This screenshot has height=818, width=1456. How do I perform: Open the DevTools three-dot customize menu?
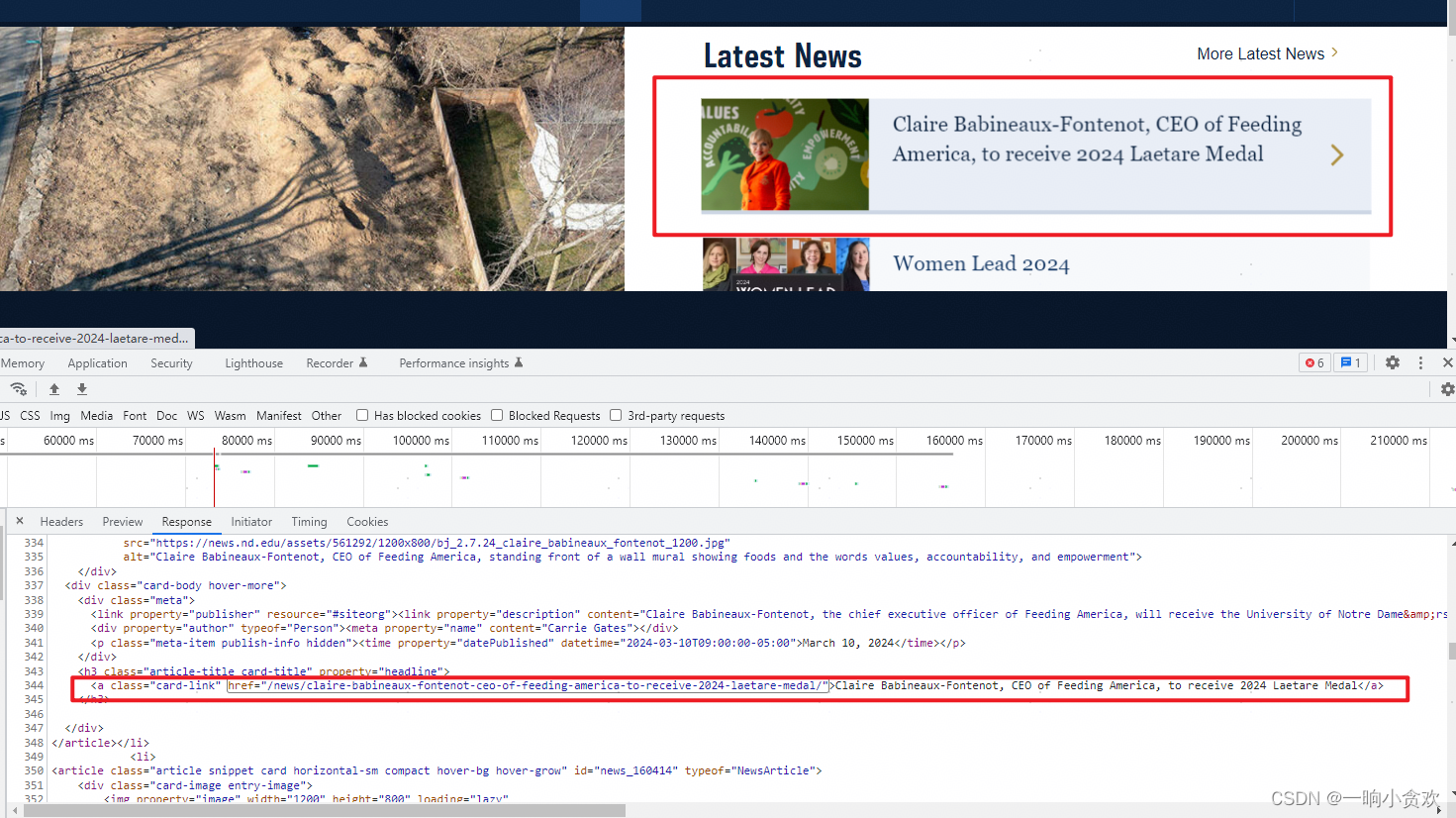pos(1420,362)
